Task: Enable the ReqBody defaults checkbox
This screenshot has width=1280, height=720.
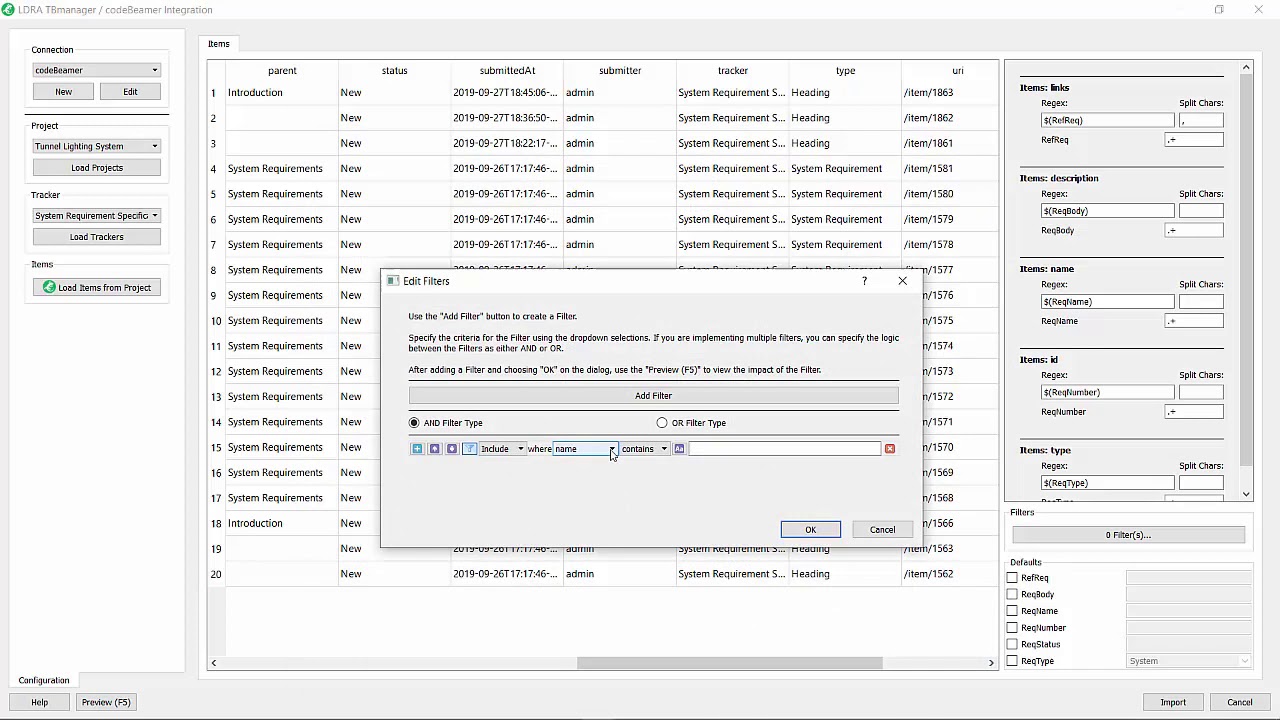Action: [1012, 594]
